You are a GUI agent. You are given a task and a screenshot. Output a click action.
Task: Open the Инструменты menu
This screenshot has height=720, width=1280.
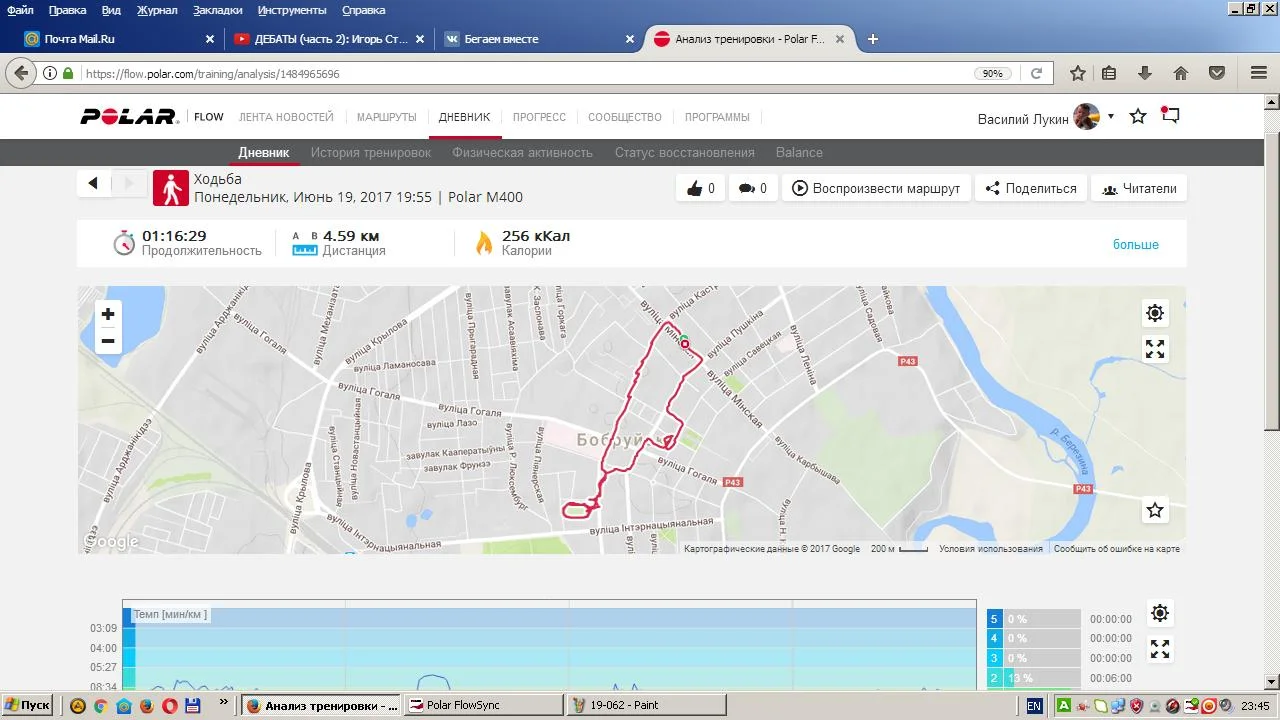tap(292, 10)
